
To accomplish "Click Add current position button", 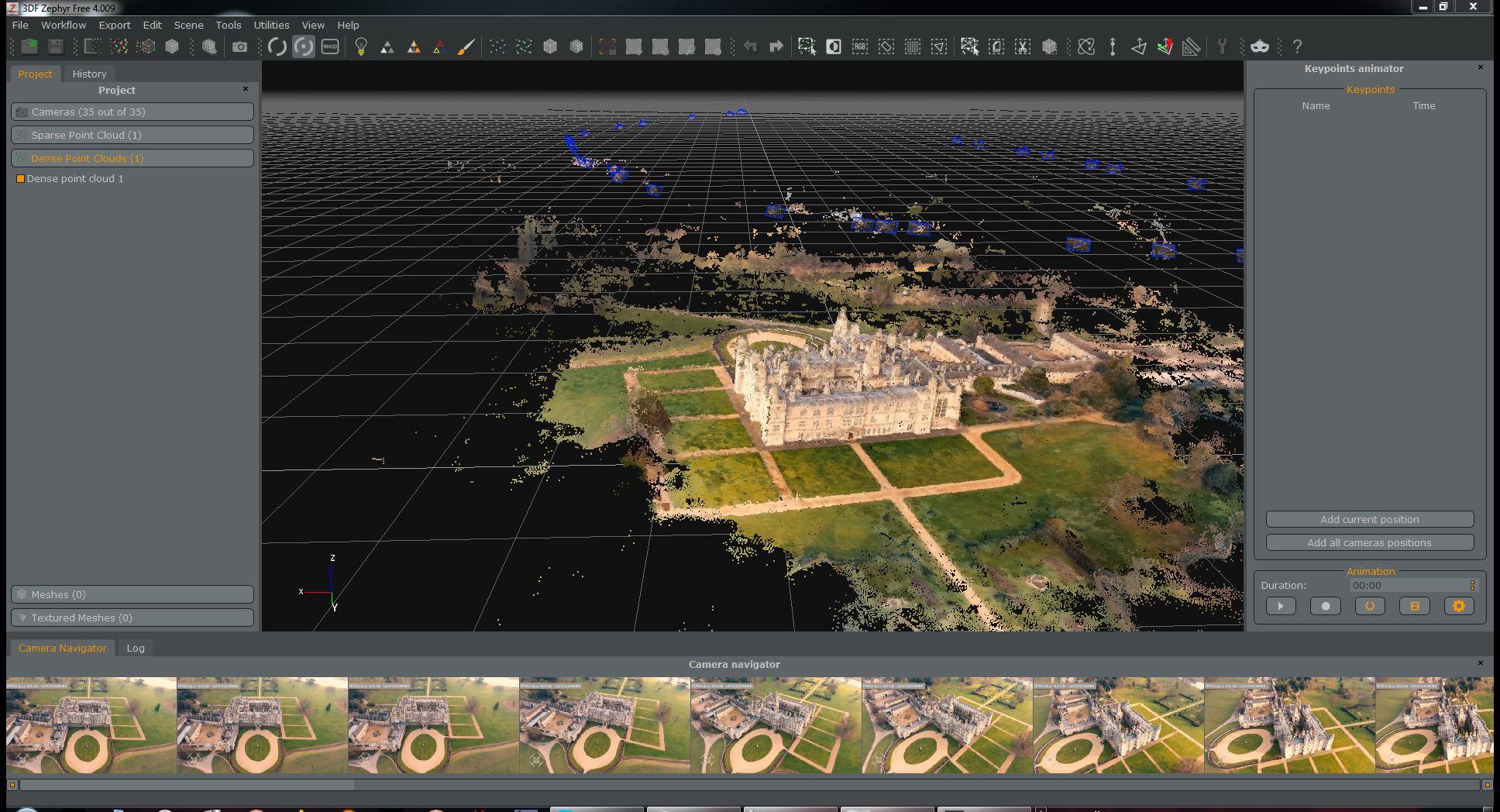I will pyautogui.click(x=1369, y=520).
